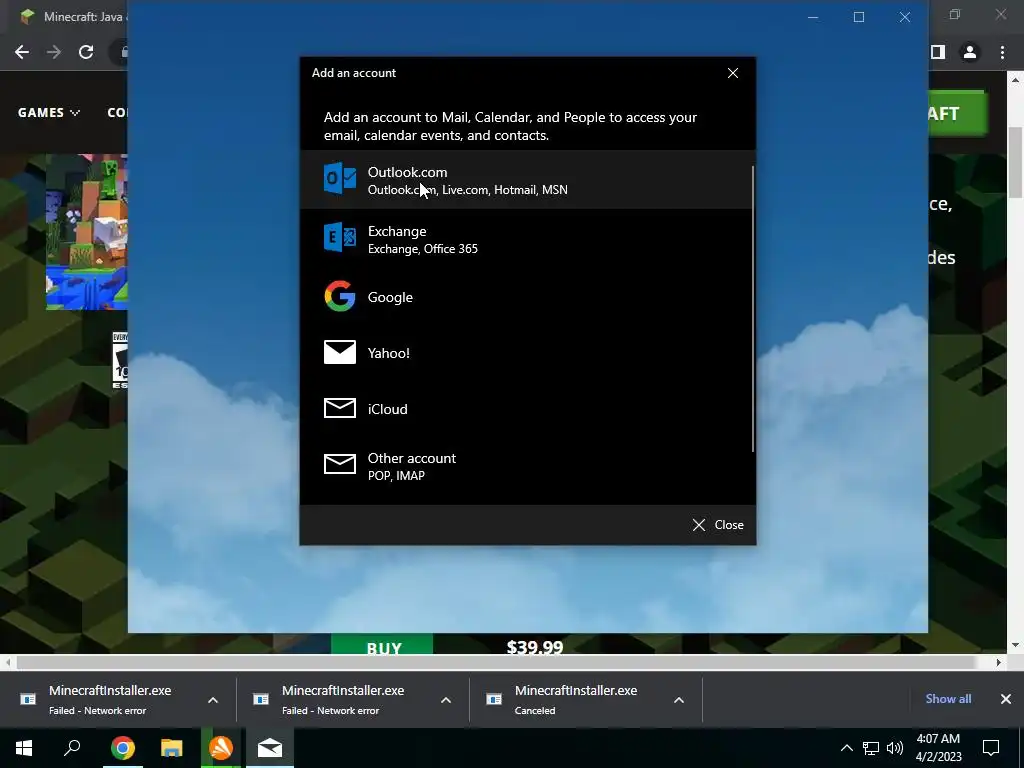
Task: Switch to Chrome from the taskbar
Action: tap(122, 748)
